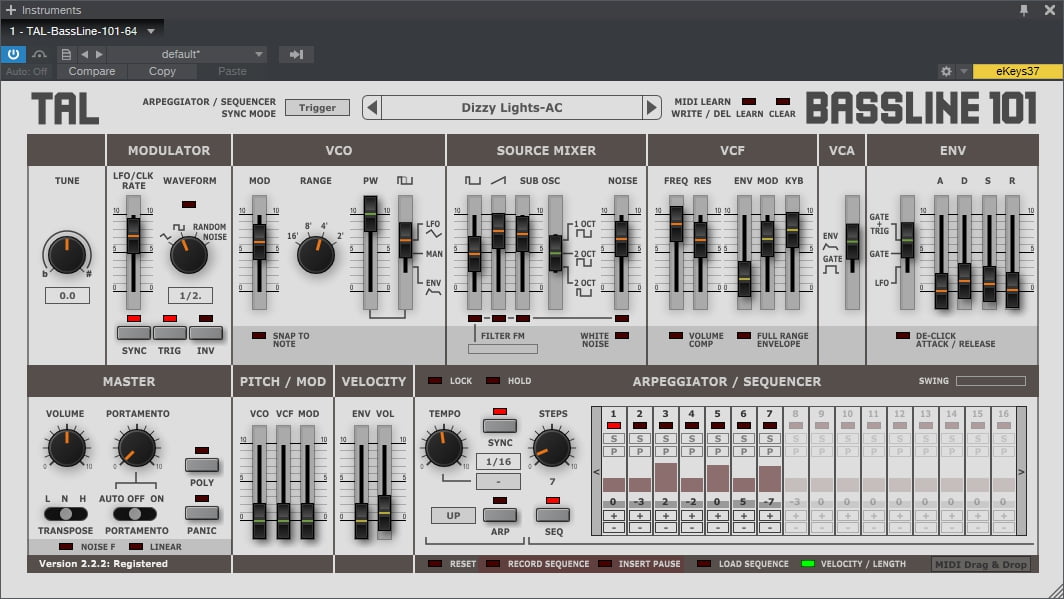This screenshot has height=599, width=1064.
Task: Click the master VOLUME knob
Action: tap(66, 448)
